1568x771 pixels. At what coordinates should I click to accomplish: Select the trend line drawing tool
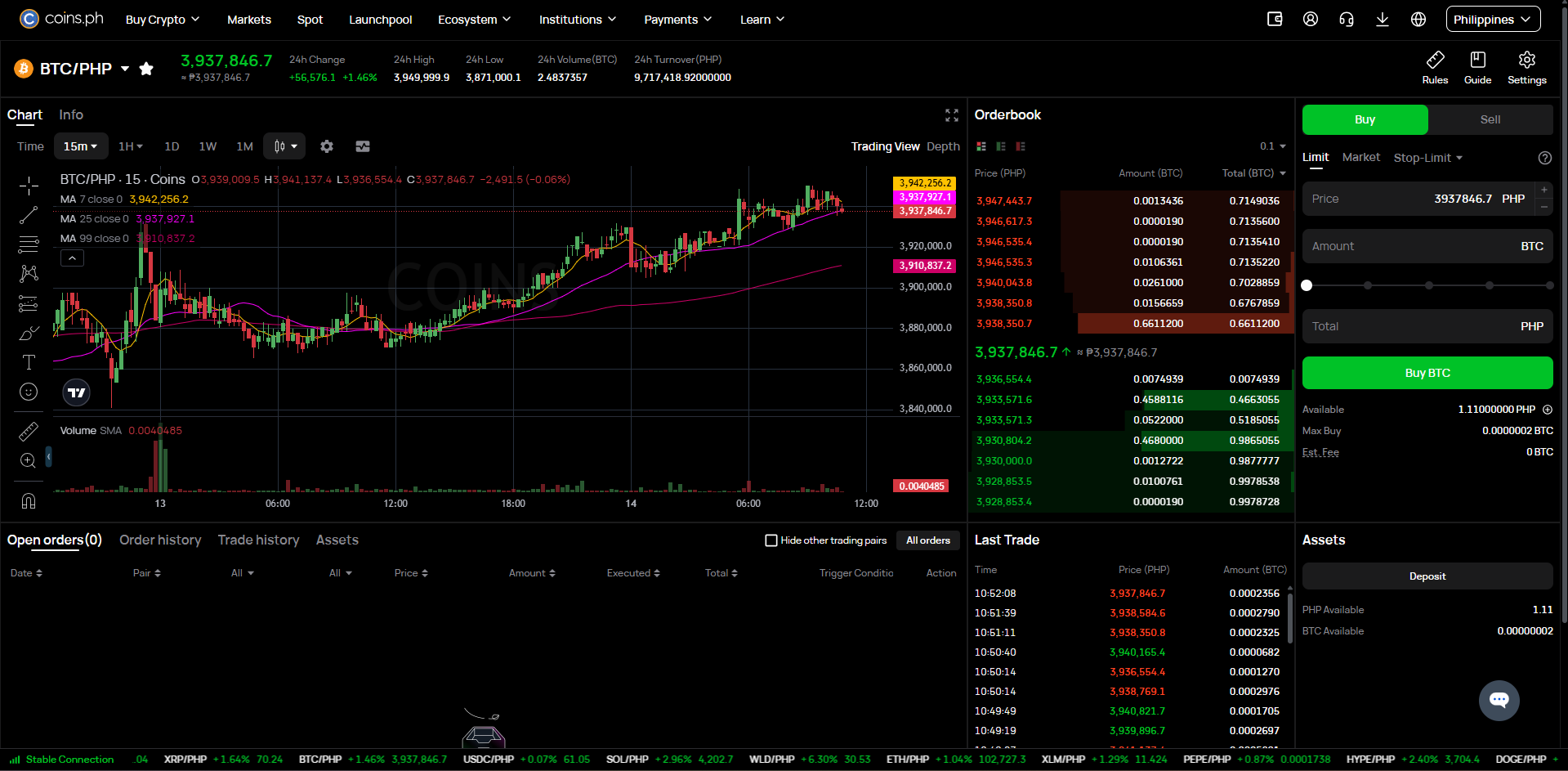(x=29, y=215)
